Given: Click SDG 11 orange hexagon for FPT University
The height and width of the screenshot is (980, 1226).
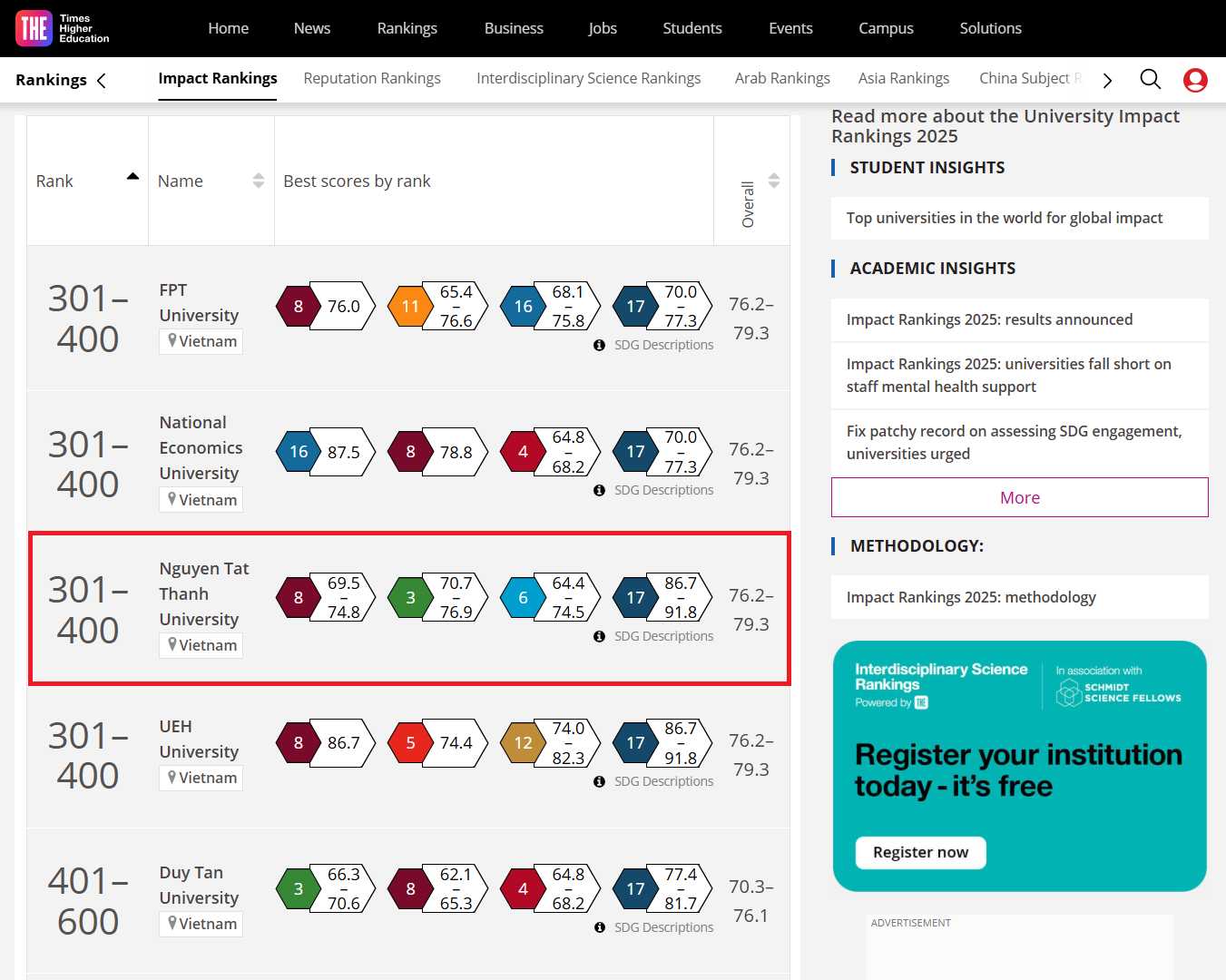Looking at the screenshot, I should click(x=410, y=307).
